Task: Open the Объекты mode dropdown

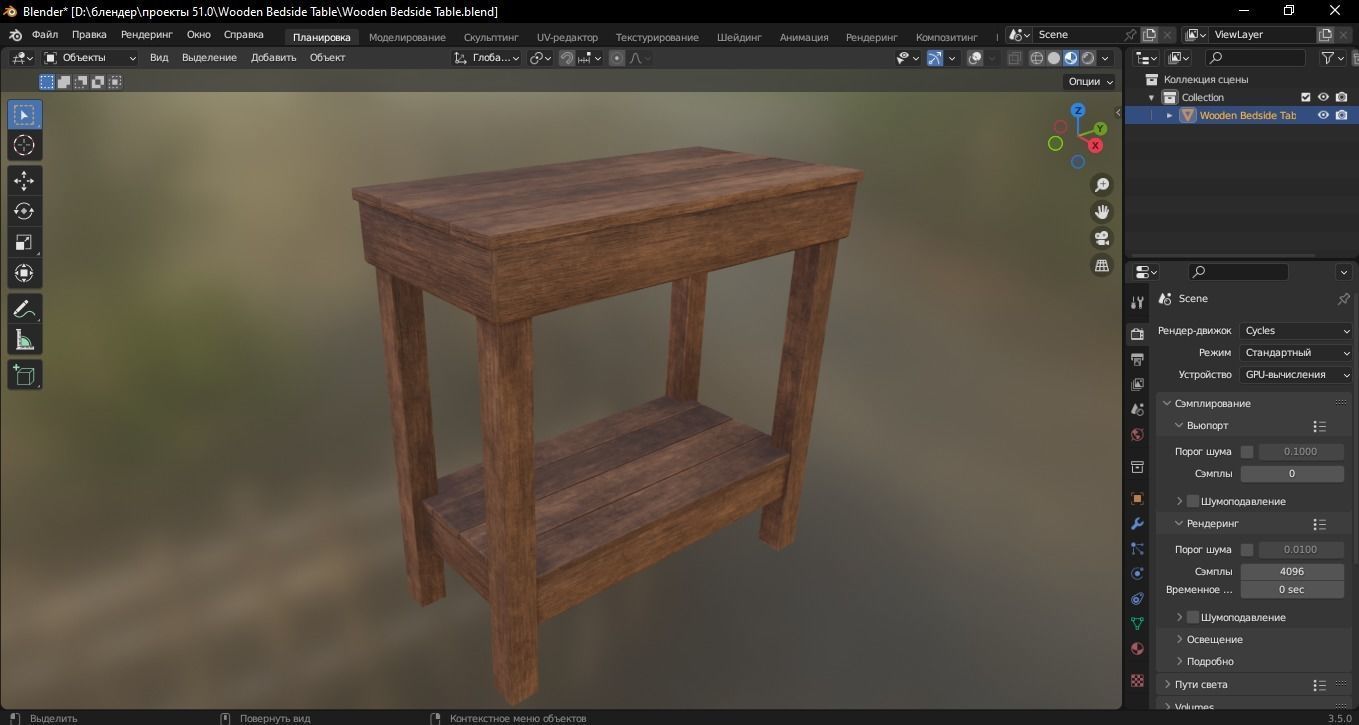Action: click(90, 58)
